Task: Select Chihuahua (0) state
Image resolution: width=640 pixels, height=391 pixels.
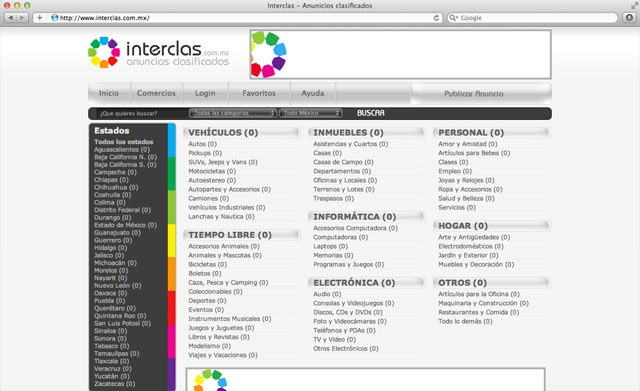Action: (x=116, y=187)
